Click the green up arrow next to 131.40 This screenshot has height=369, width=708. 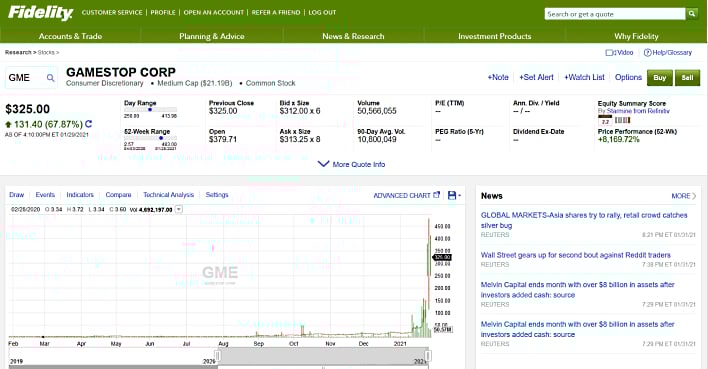coord(9,124)
